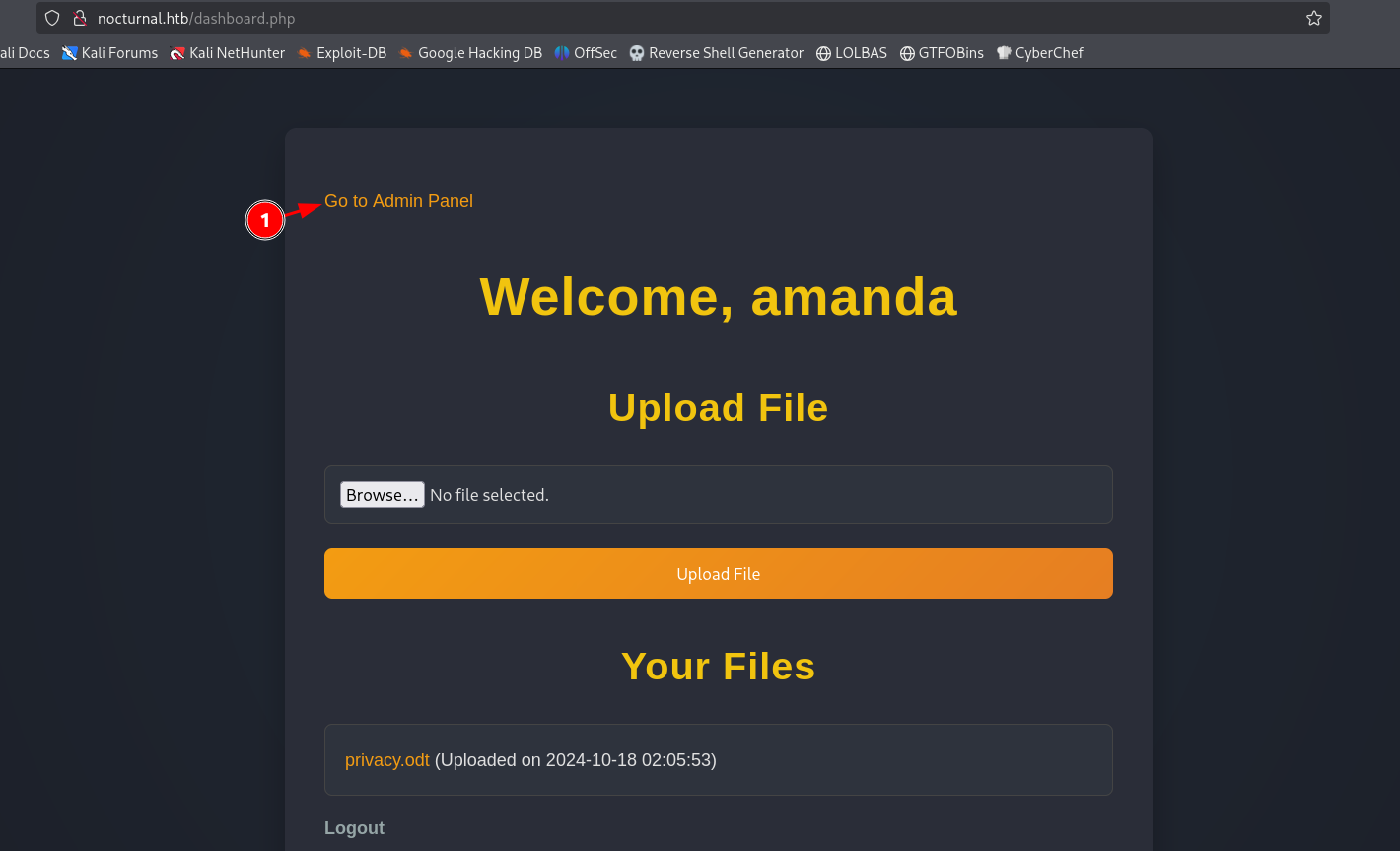This screenshot has height=851, width=1400.
Task: Click the orange Upload File button
Action: 718,573
